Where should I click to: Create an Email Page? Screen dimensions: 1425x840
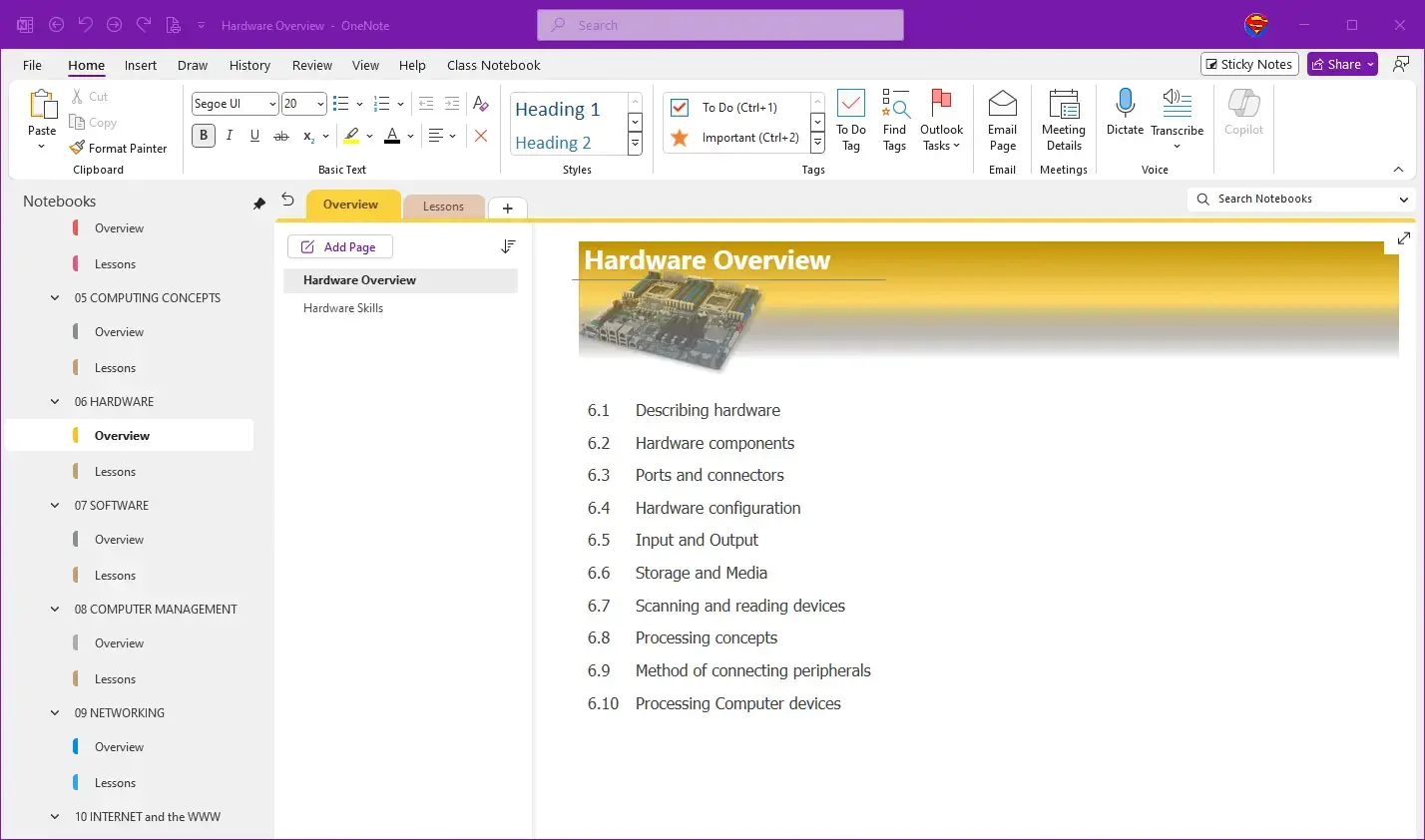click(x=1002, y=119)
